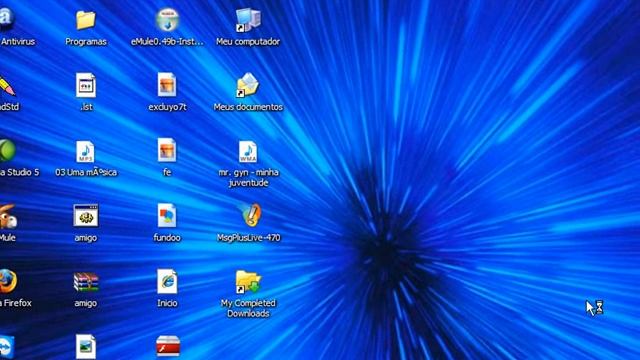Click the ".lst" label
Screen dimensions: 640x360
coord(86,107)
